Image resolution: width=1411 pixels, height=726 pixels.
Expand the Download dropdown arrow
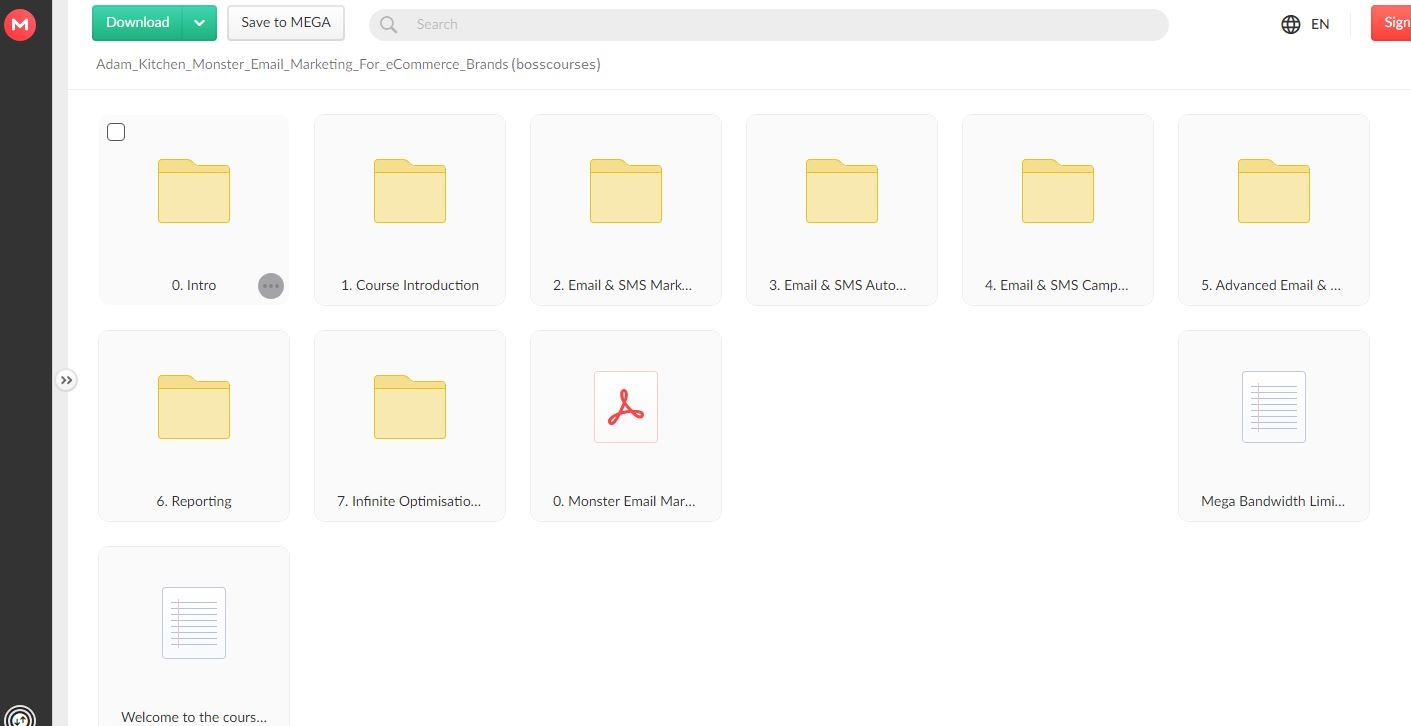coord(200,23)
